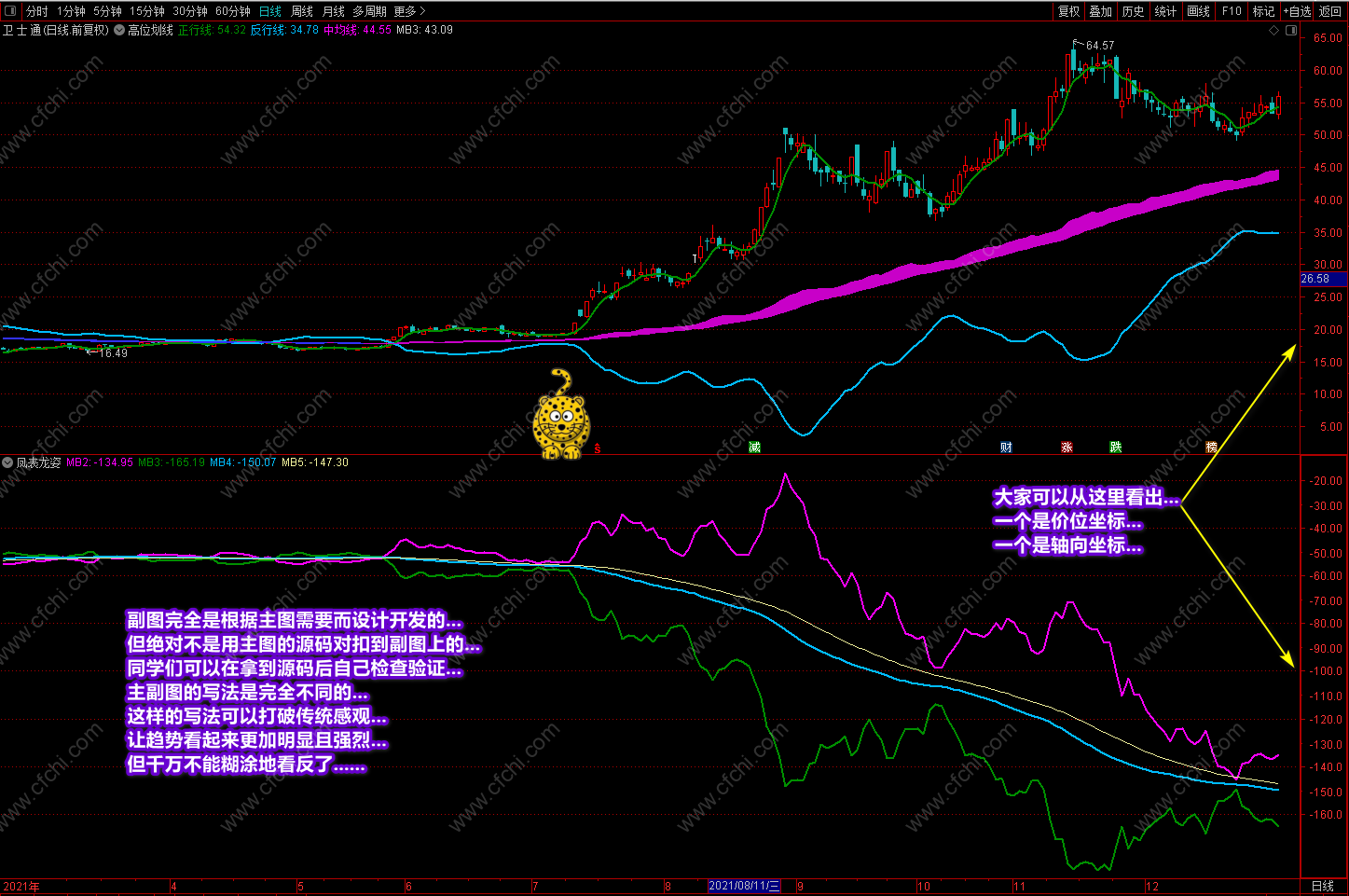Click the 65.00 price axis label
Image resolution: width=1349 pixels, height=896 pixels.
pyautogui.click(x=1328, y=38)
